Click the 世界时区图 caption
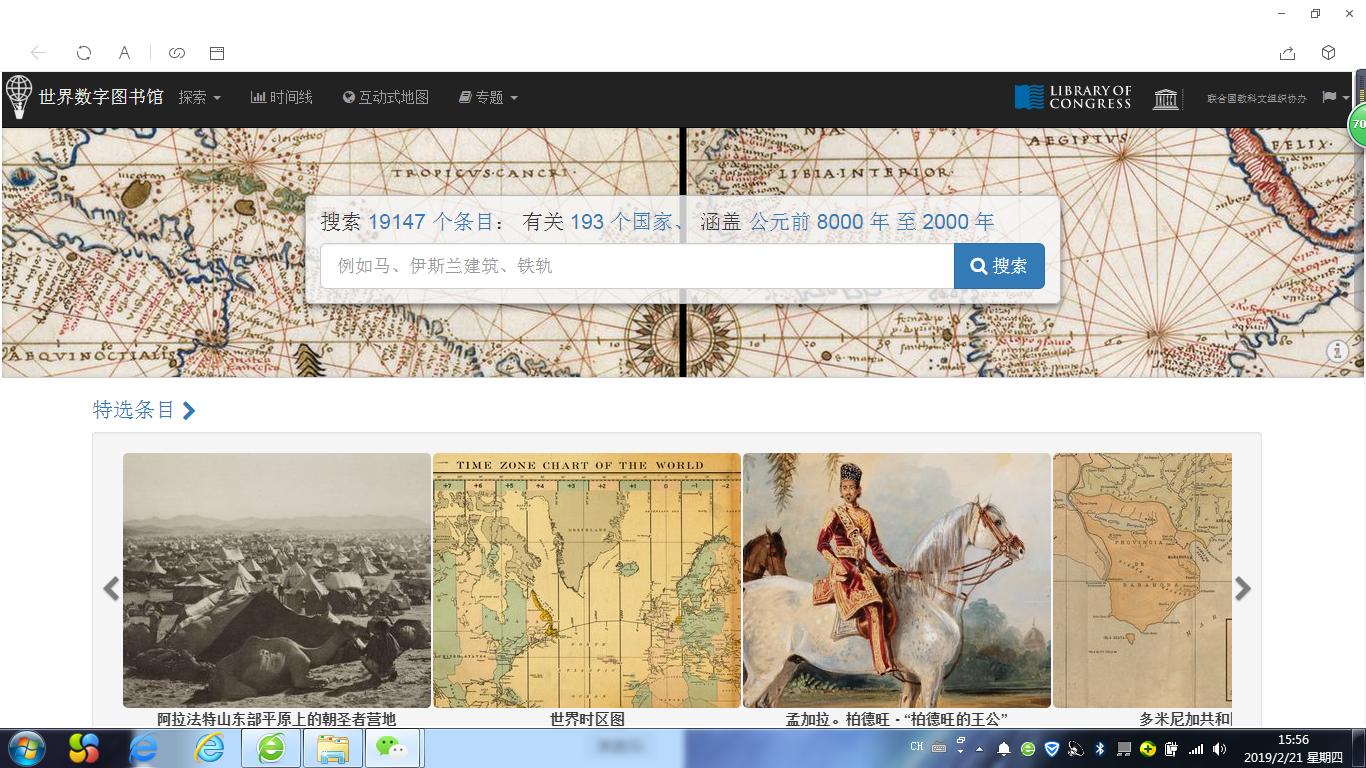The height and width of the screenshot is (768, 1366). click(587, 719)
